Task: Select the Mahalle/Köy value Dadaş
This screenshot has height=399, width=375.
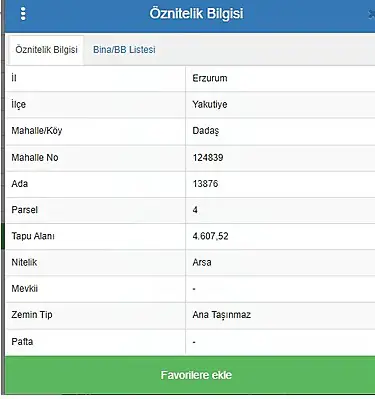Action: pos(206,131)
